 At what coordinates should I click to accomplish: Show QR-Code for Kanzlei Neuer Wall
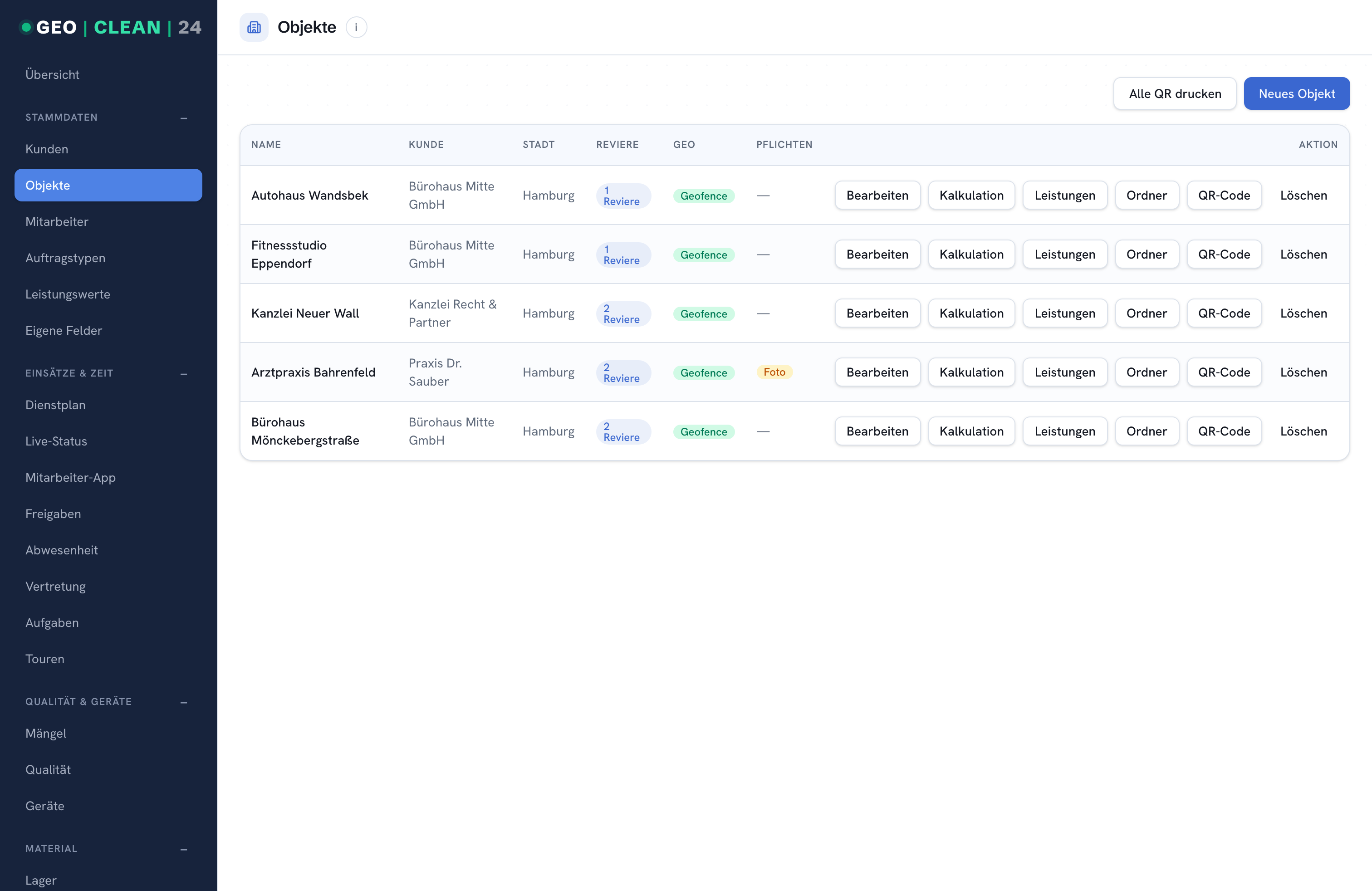[1224, 313]
